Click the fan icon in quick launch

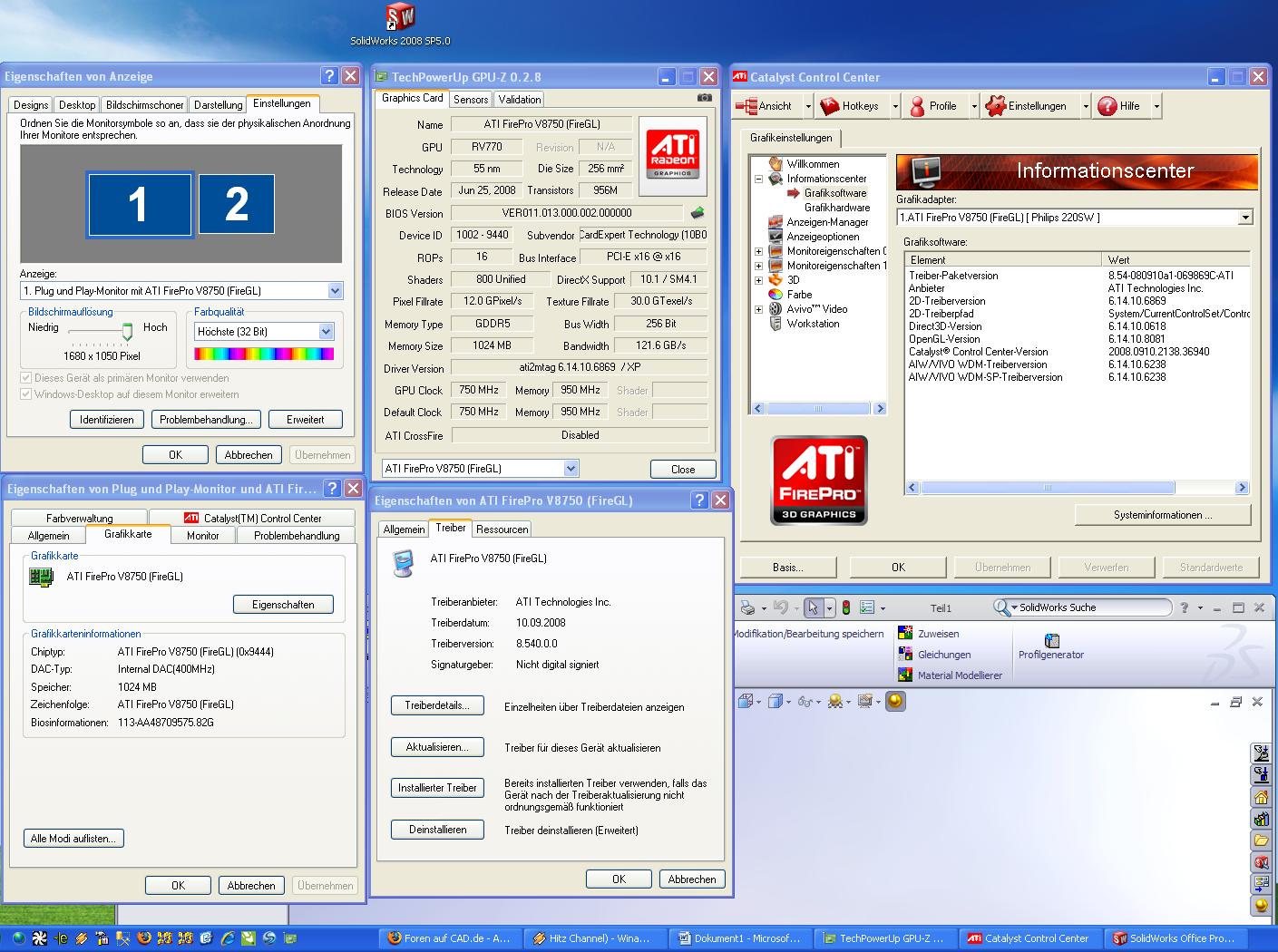39,938
